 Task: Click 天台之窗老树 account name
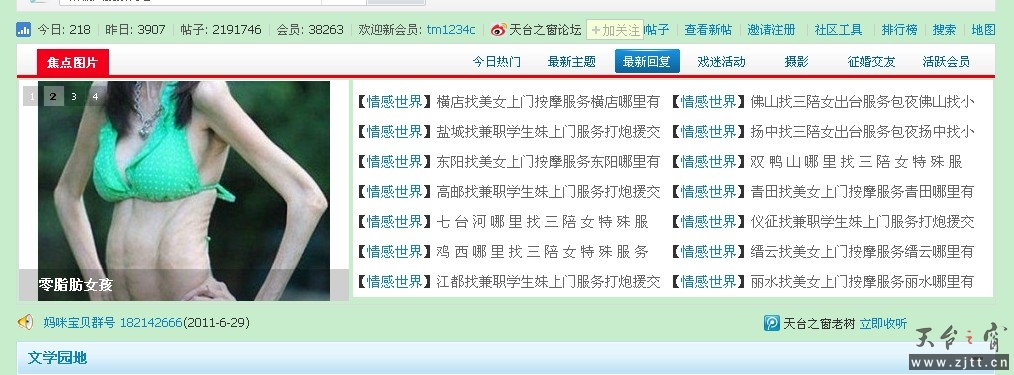(x=819, y=323)
